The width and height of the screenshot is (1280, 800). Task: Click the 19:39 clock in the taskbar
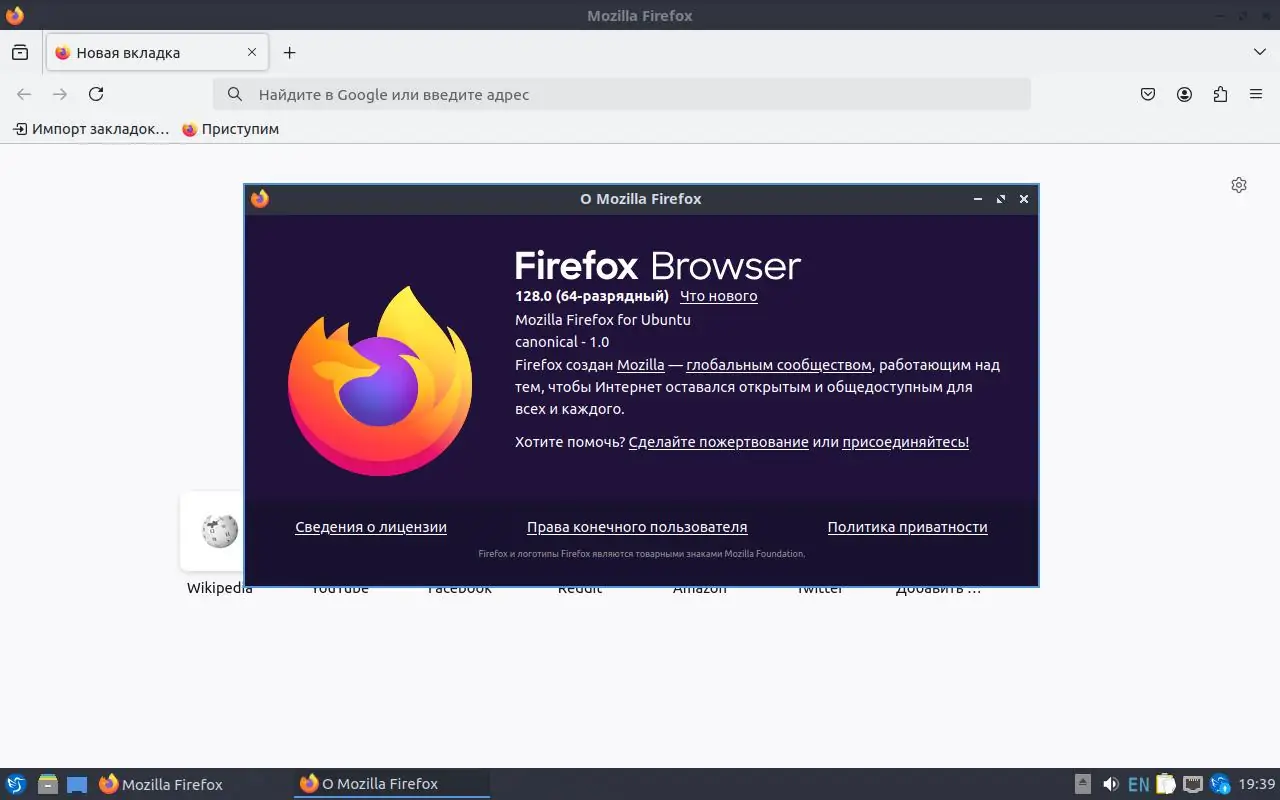(1257, 784)
